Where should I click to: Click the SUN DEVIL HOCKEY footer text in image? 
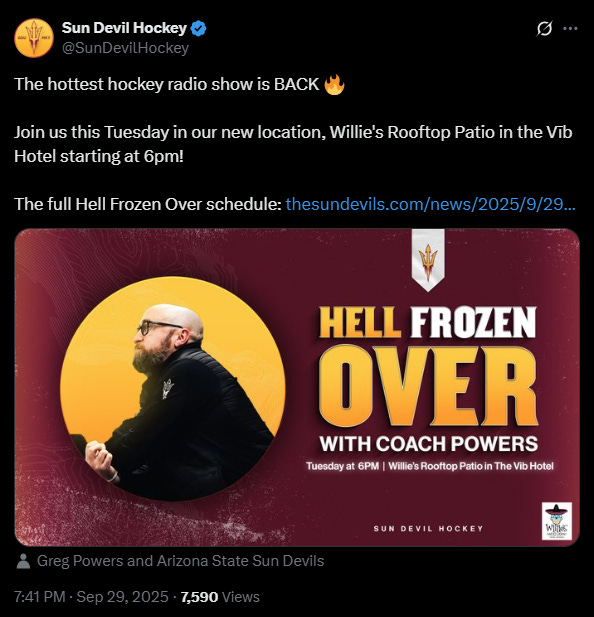428,528
